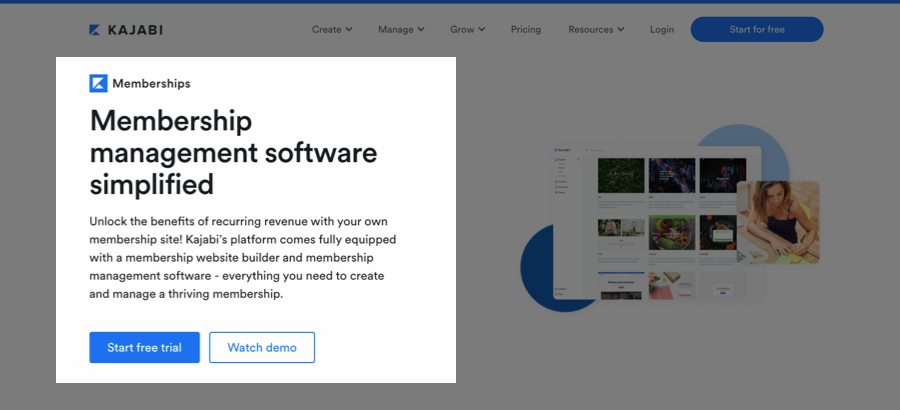Click the heading Membership management software simplified

[x=233, y=153]
